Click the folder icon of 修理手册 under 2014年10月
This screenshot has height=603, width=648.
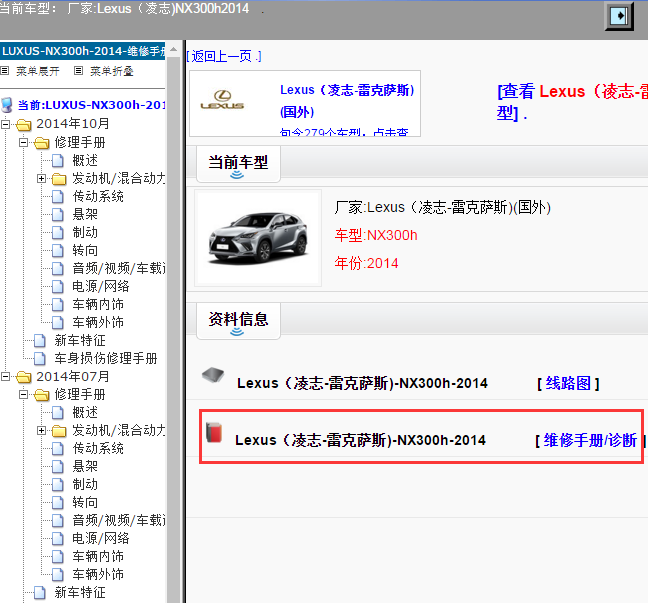tap(42, 143)
